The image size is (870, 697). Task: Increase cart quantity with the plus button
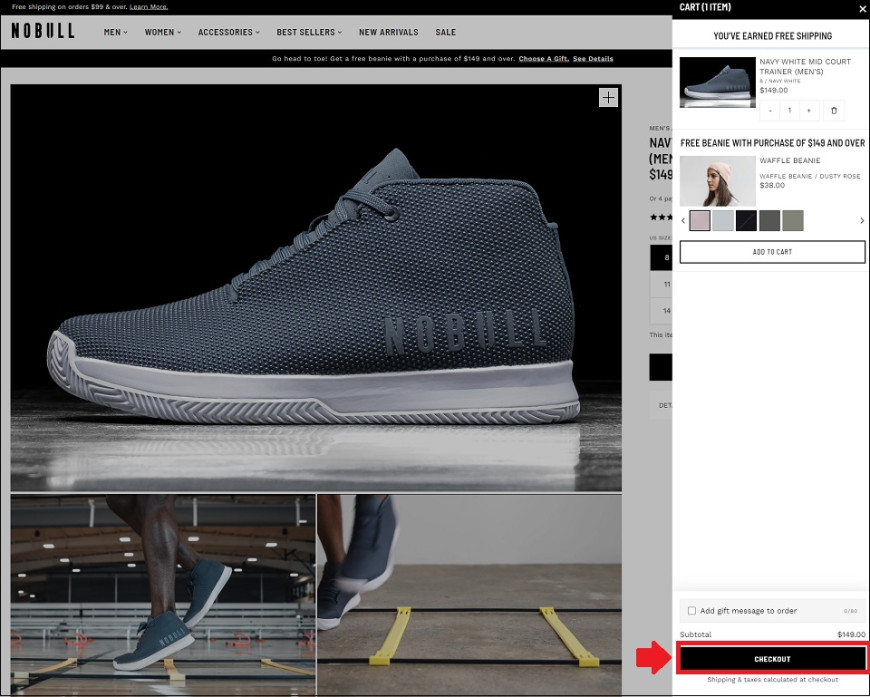[809, 110]
